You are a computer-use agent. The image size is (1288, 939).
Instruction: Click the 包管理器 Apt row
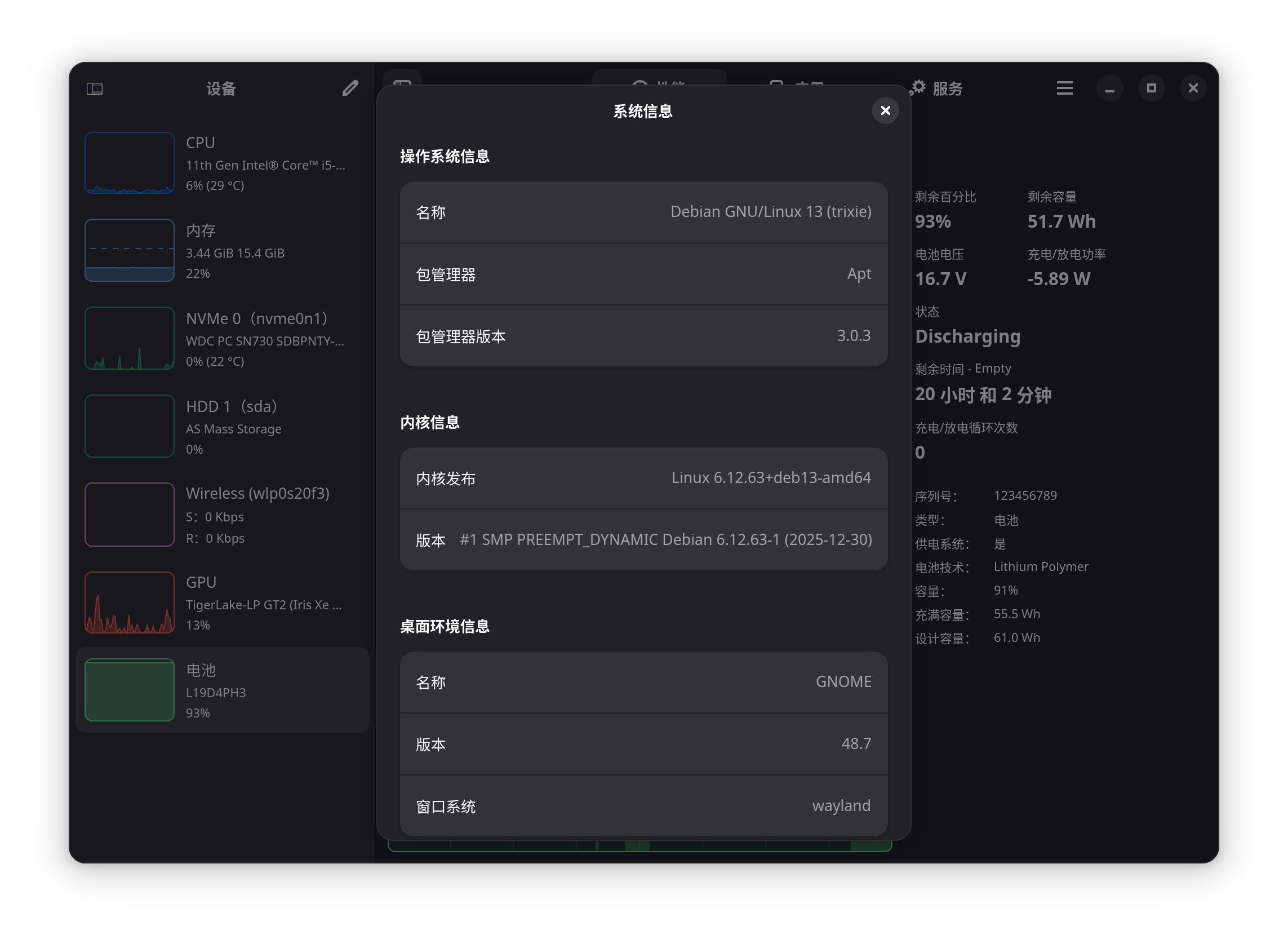coord(643,274)
